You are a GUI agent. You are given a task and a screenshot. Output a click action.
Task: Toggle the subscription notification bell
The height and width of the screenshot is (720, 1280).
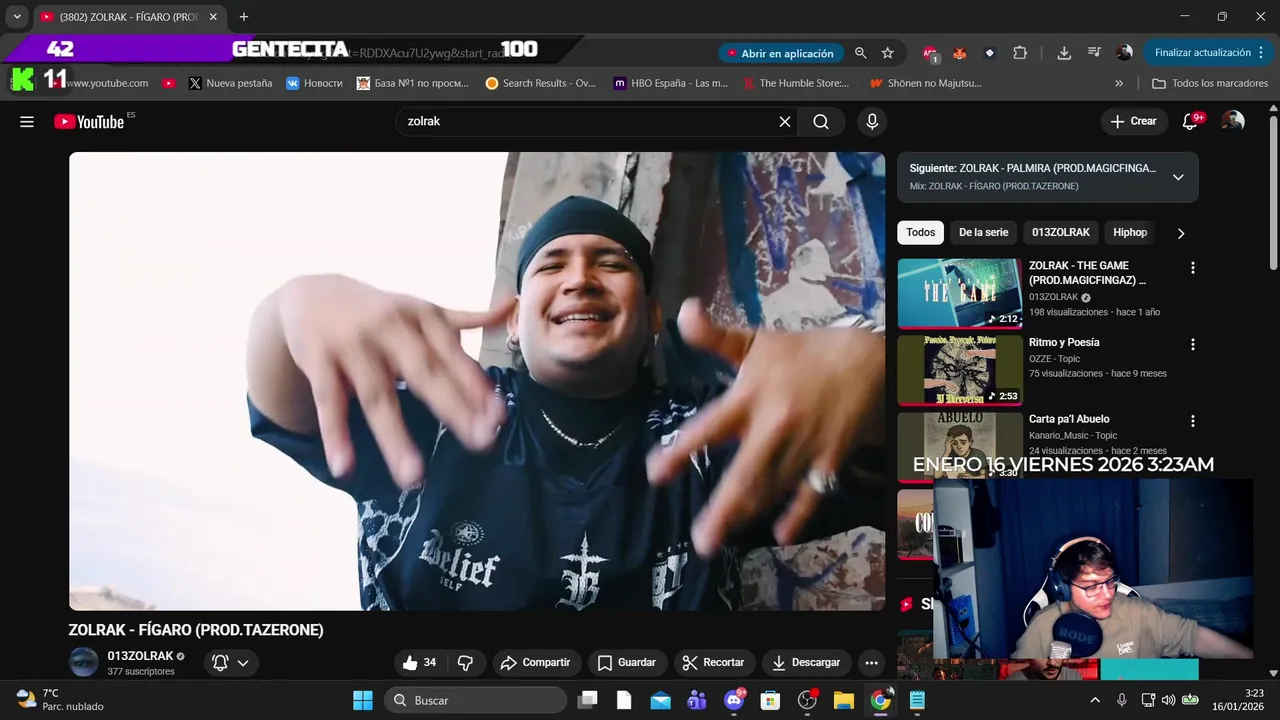[231, 663]
